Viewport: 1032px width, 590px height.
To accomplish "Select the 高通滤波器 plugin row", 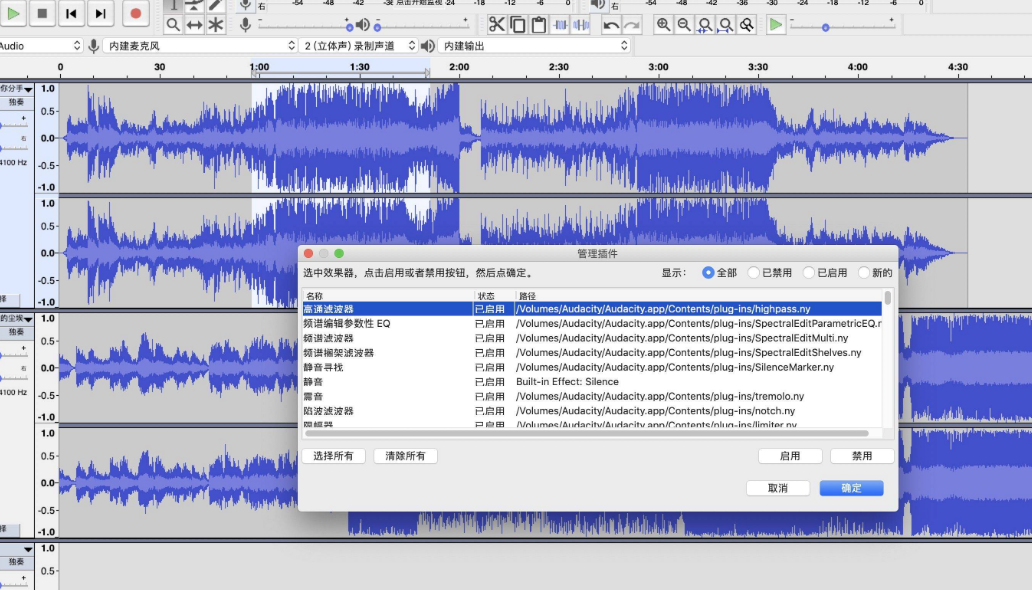I will 592,309.
